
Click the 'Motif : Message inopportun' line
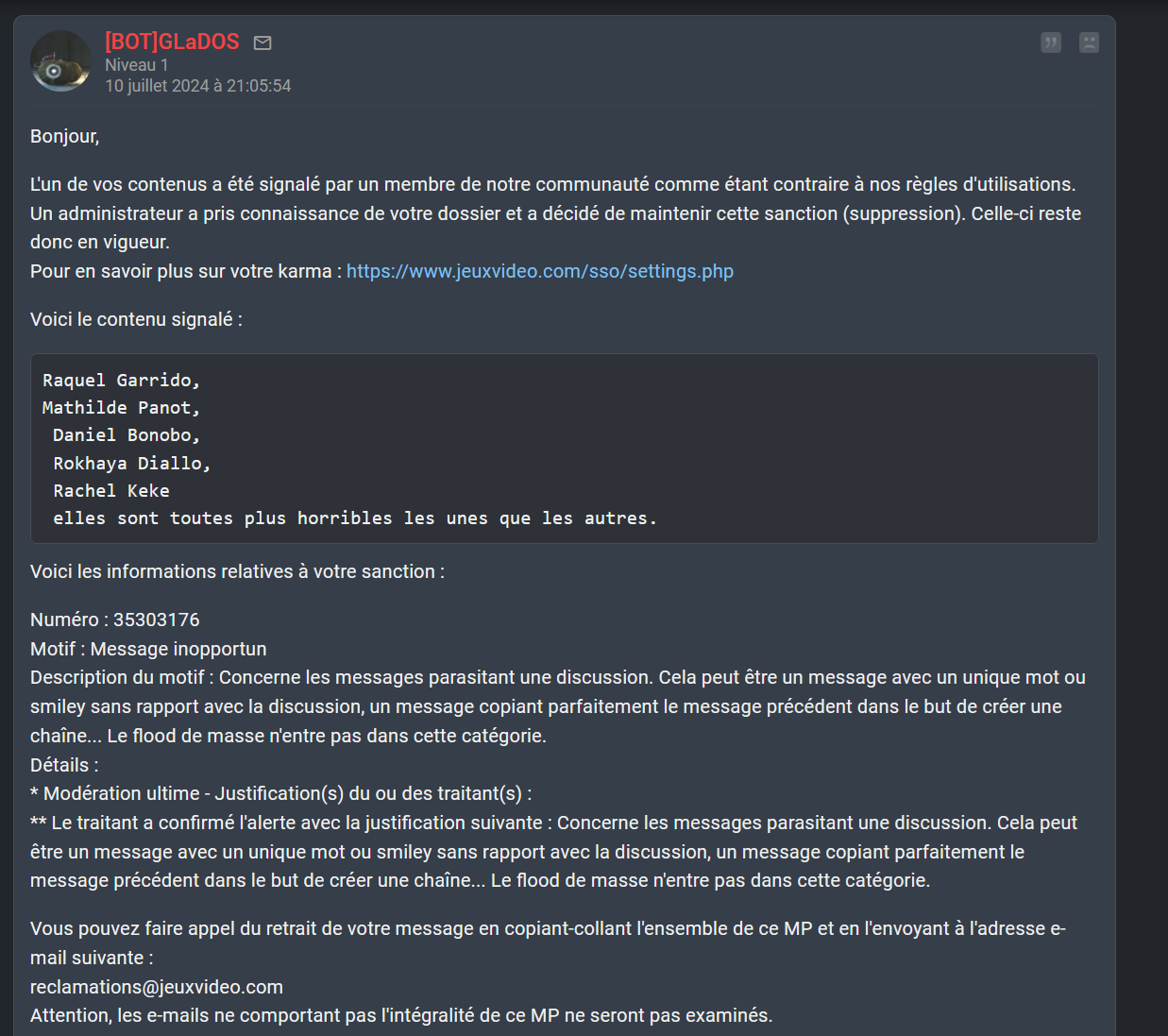click(x=148, y=649)
